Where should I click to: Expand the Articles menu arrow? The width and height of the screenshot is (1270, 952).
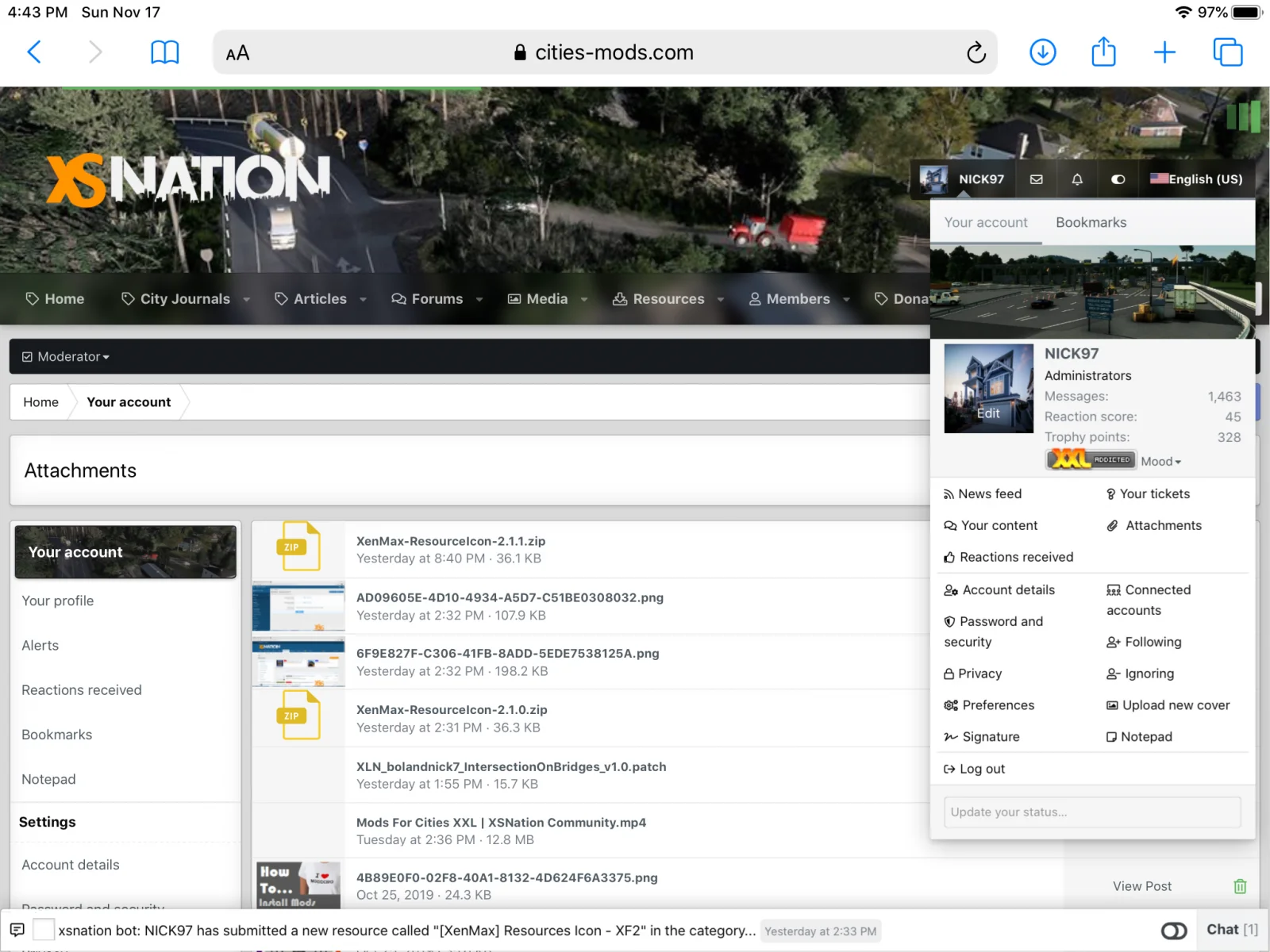pyautogui.click(x=363, y=299)
